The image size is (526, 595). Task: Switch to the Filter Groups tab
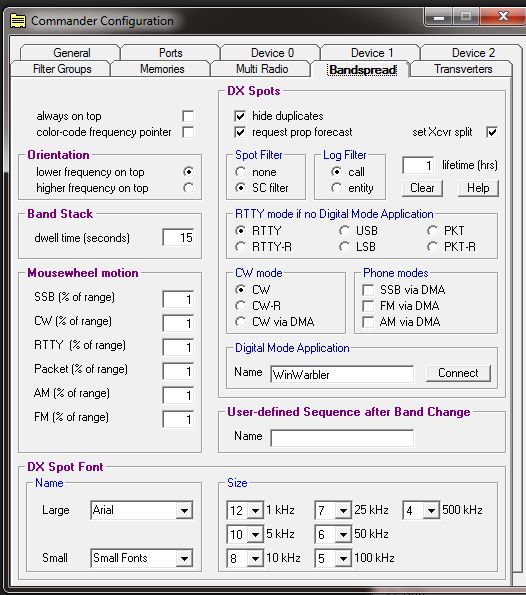click(62, 69)
